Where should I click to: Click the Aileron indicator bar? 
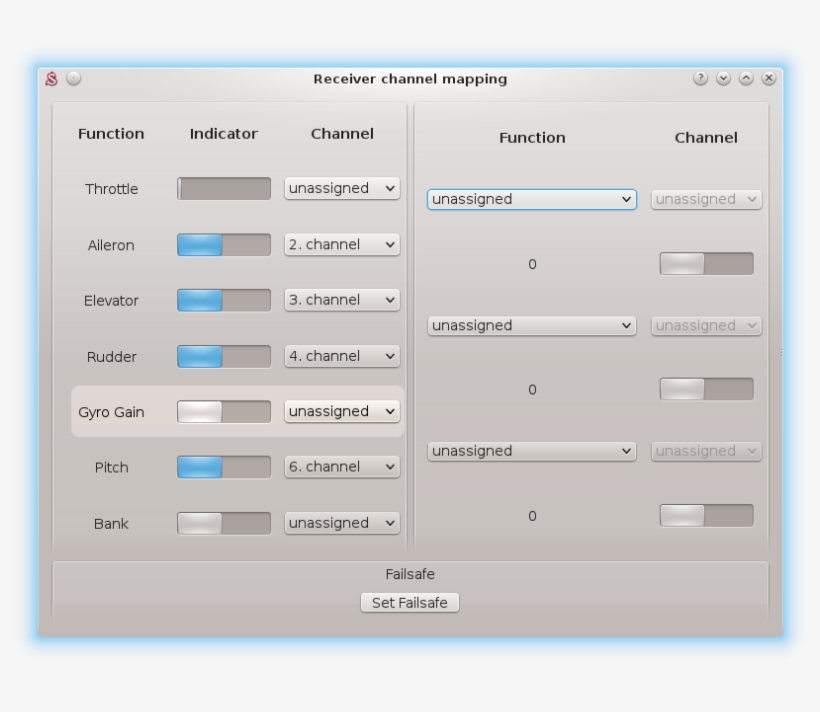[224, 245]
